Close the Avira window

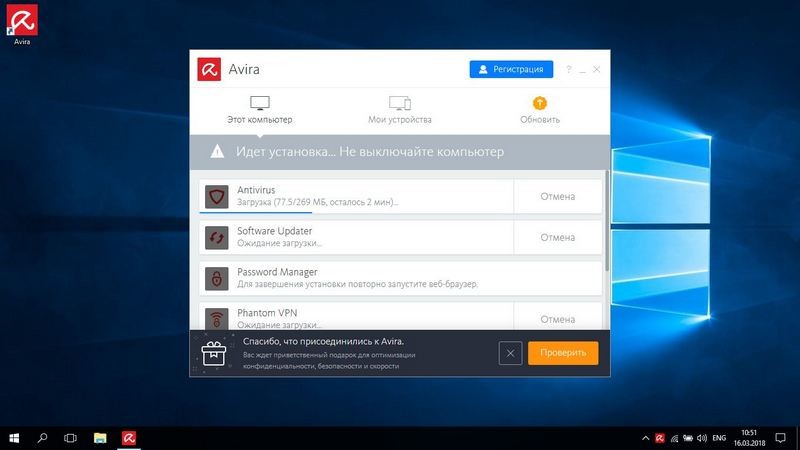click(x=596, y=69)
